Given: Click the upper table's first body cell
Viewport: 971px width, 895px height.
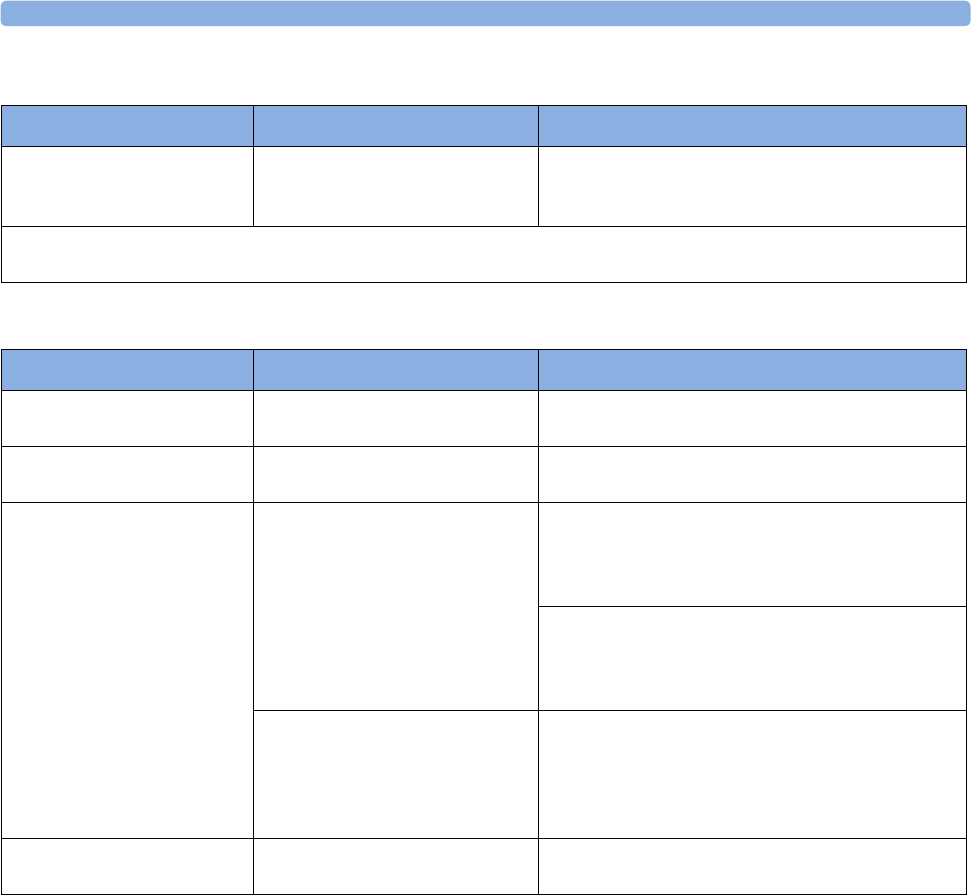Looking at the screenshot, I should click(127, 187).
